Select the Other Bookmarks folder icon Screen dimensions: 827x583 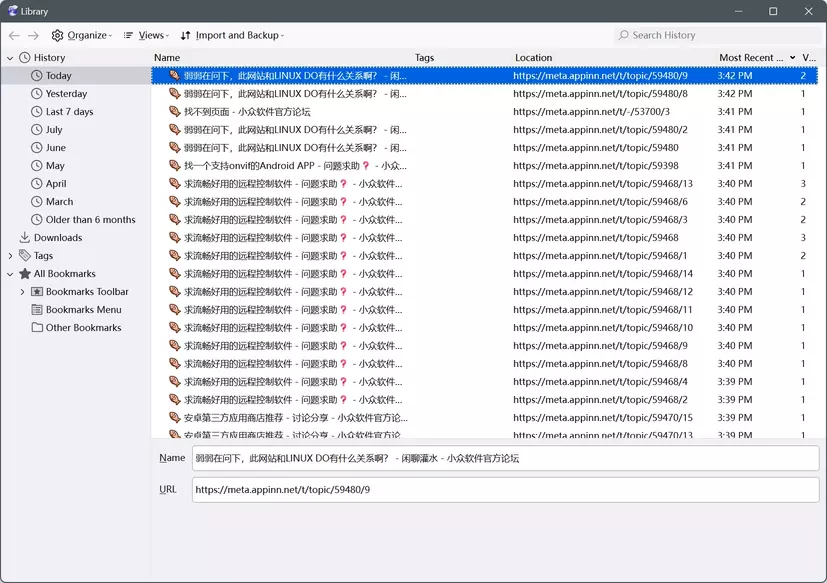(37, 328)
